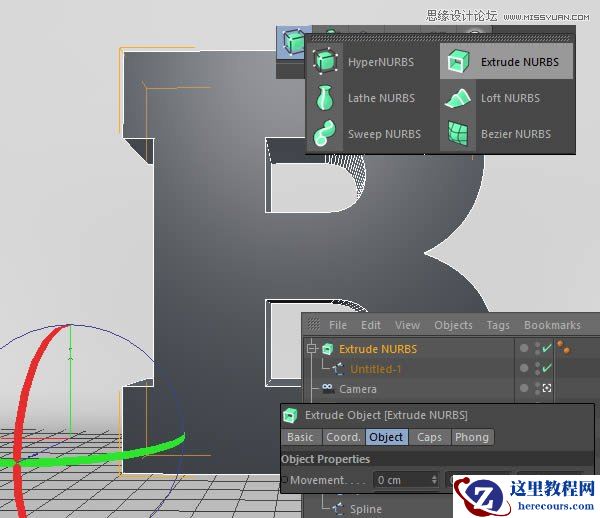Collapse the Extrude NURBS tree node
The image size is (600, 518).
click(x=312, y=349)
